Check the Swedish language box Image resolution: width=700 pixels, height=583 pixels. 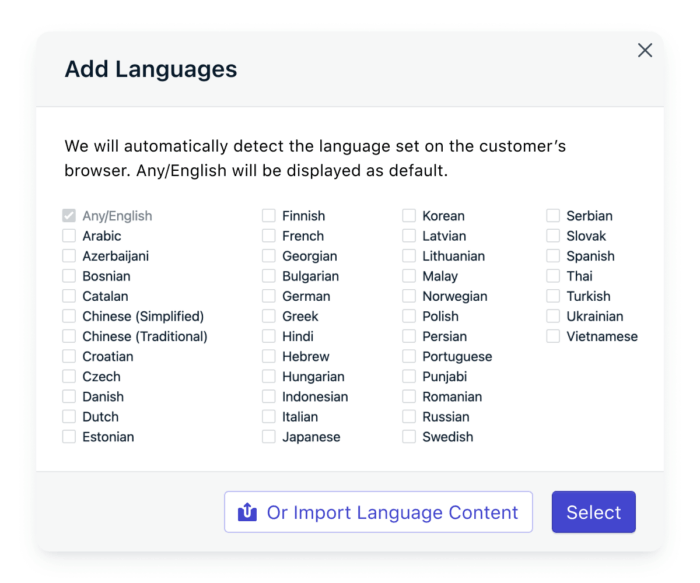[409, 437]
